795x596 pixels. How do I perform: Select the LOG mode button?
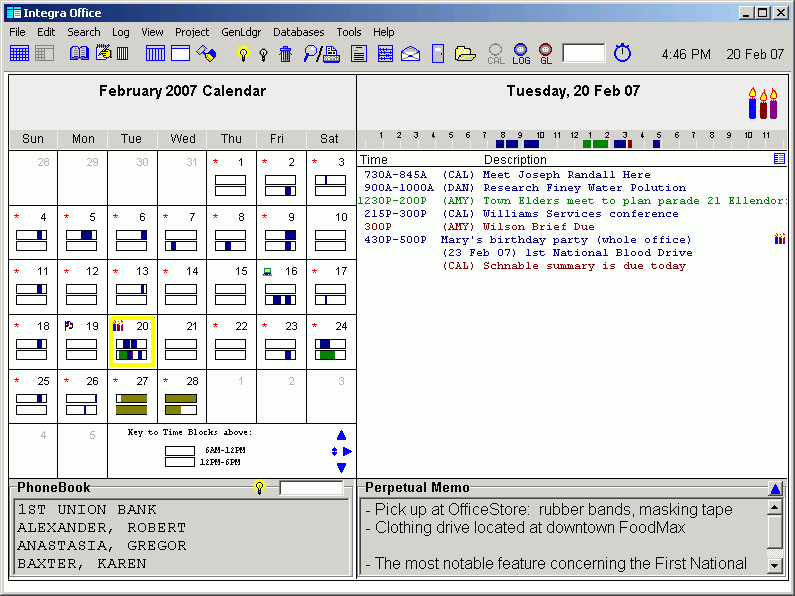pyautogui.click(x=521, y=54)
